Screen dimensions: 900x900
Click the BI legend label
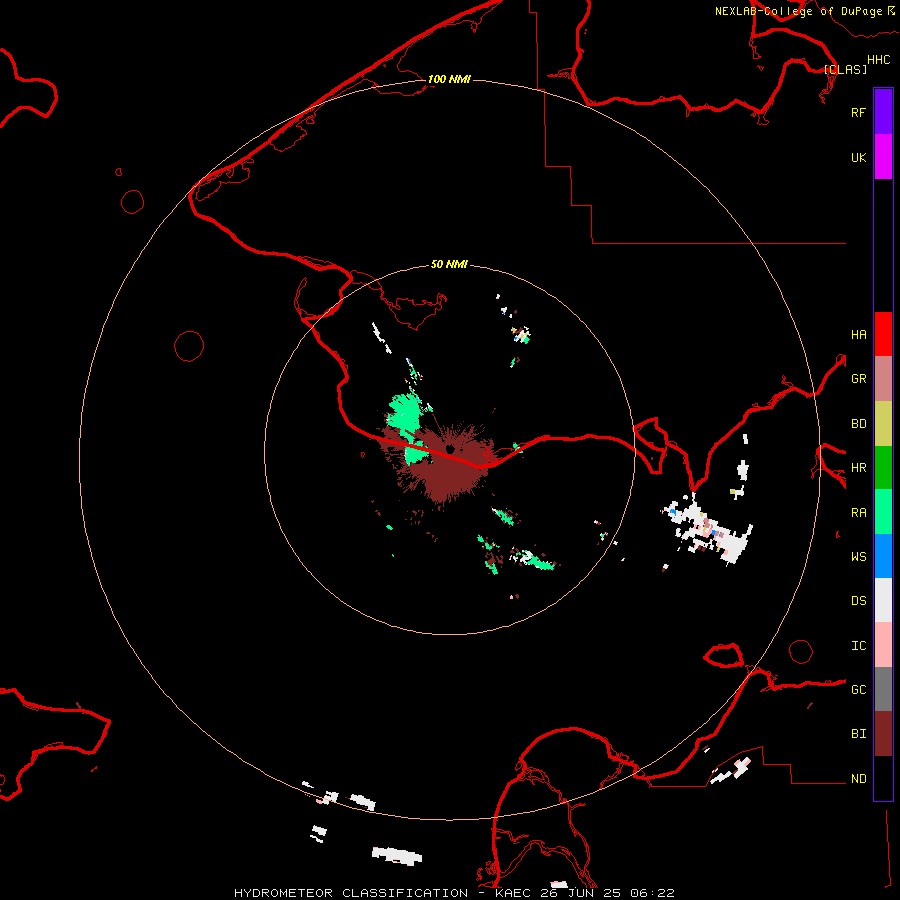coord(859,734)
